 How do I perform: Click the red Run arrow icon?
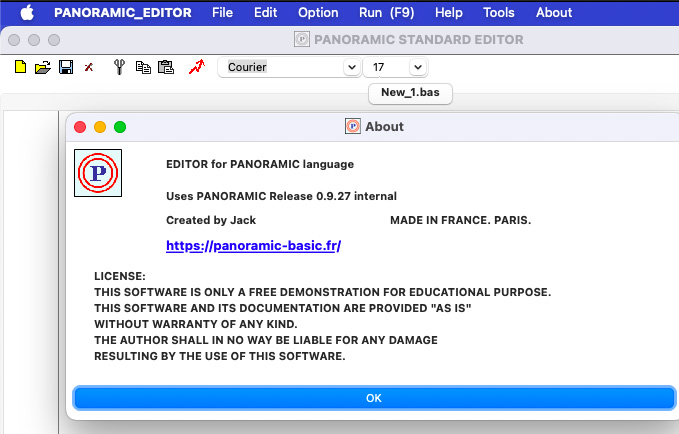[x=197, y=67]
